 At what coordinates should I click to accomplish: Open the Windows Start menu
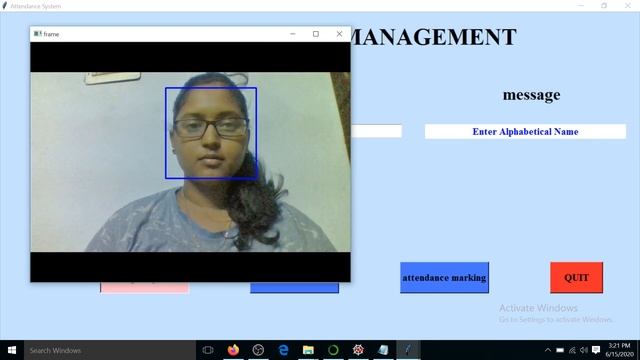12,350
